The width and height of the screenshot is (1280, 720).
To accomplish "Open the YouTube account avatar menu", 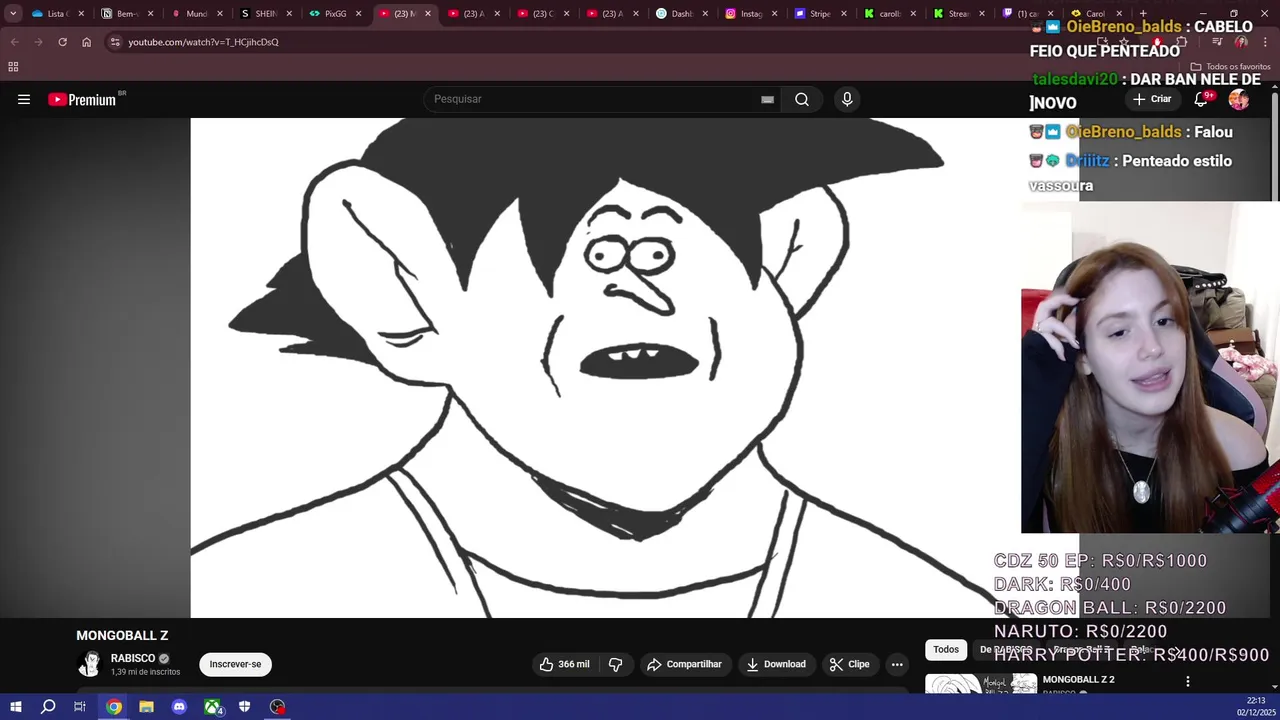I will (x=1239, y=99).
